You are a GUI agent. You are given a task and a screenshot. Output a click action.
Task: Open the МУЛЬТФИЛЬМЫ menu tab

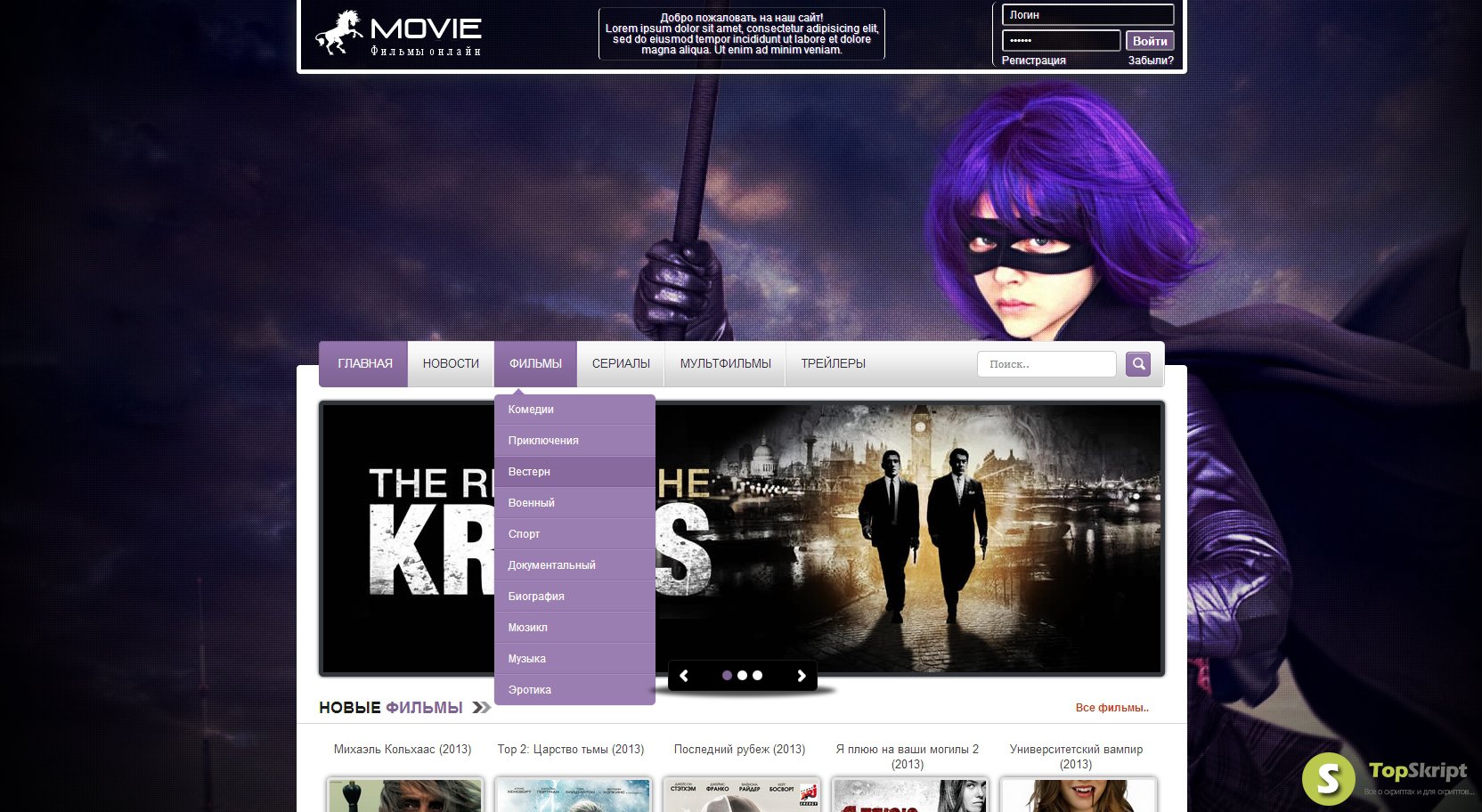(725, 363)
